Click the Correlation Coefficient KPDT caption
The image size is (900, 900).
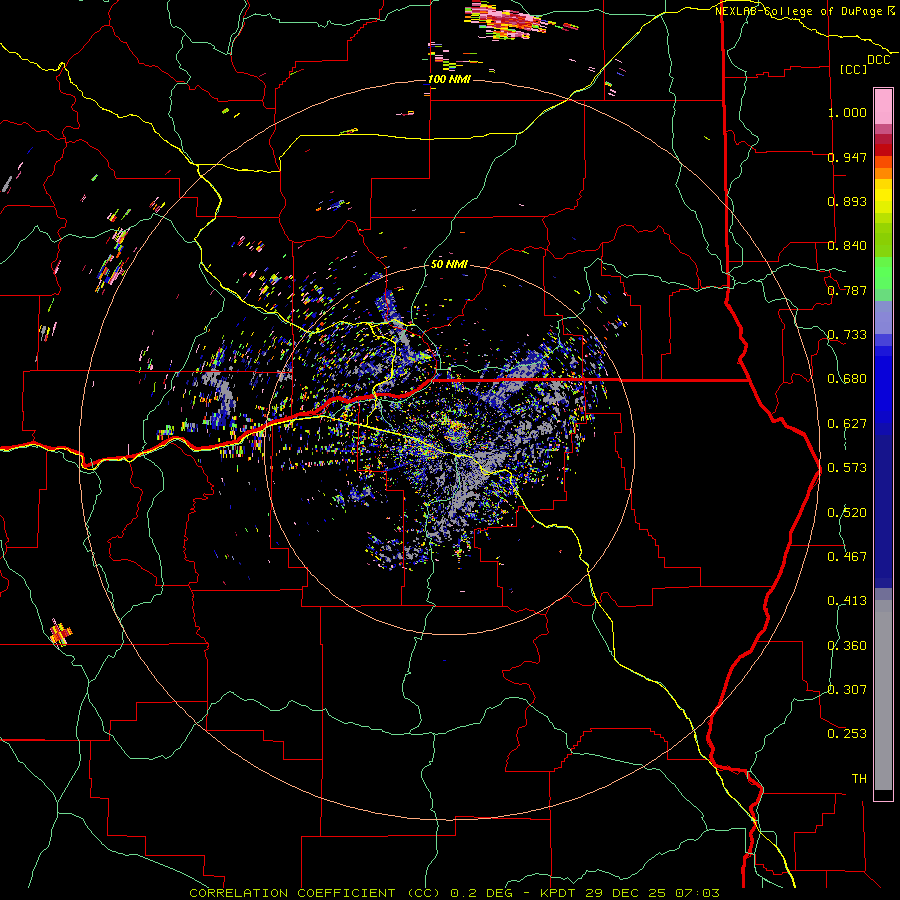click(x=454, y=893)
